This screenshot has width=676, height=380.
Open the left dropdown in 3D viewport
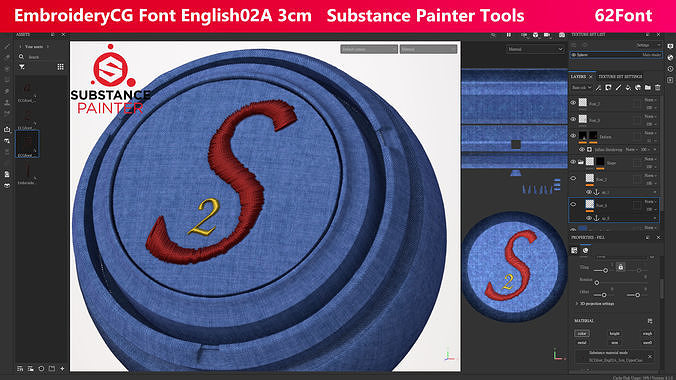(369, 49)
